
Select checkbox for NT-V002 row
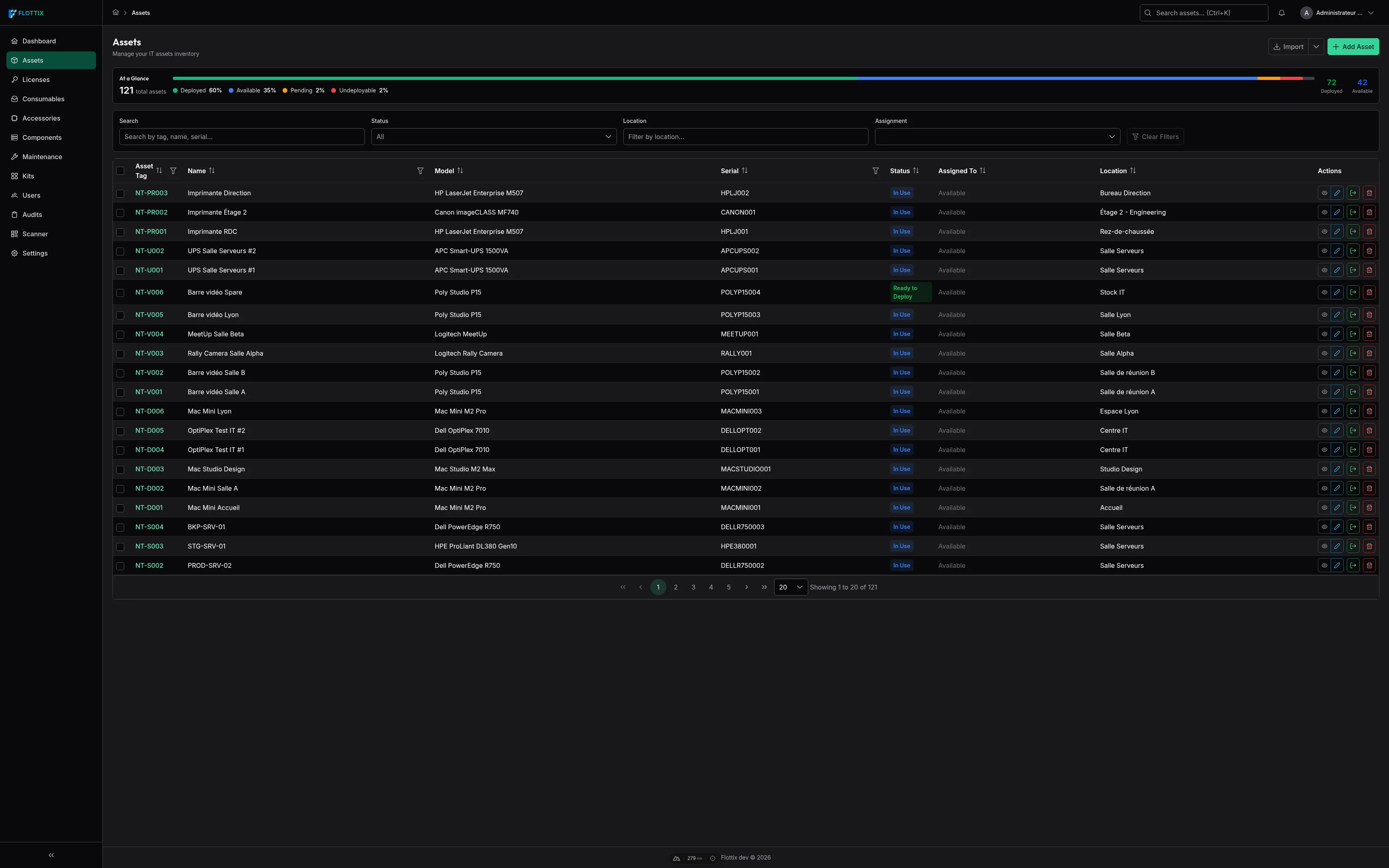(120, 373)
